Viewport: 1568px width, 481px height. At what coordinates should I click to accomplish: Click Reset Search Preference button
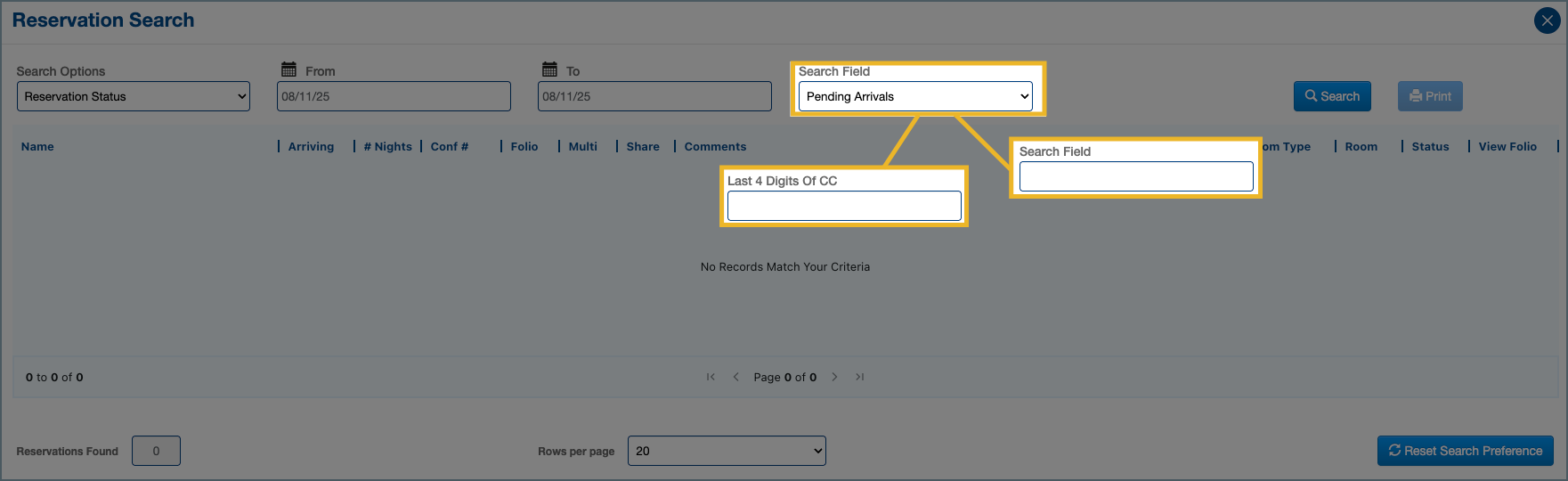pos(1465,451)
